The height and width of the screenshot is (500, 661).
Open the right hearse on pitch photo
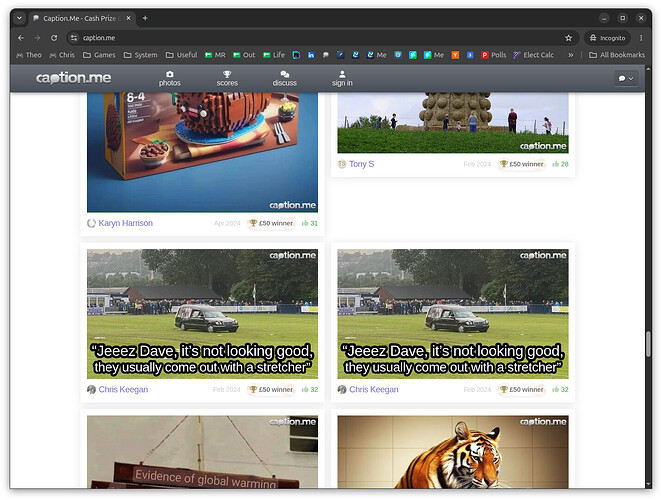pyautogui.click(x=453, y=314)
